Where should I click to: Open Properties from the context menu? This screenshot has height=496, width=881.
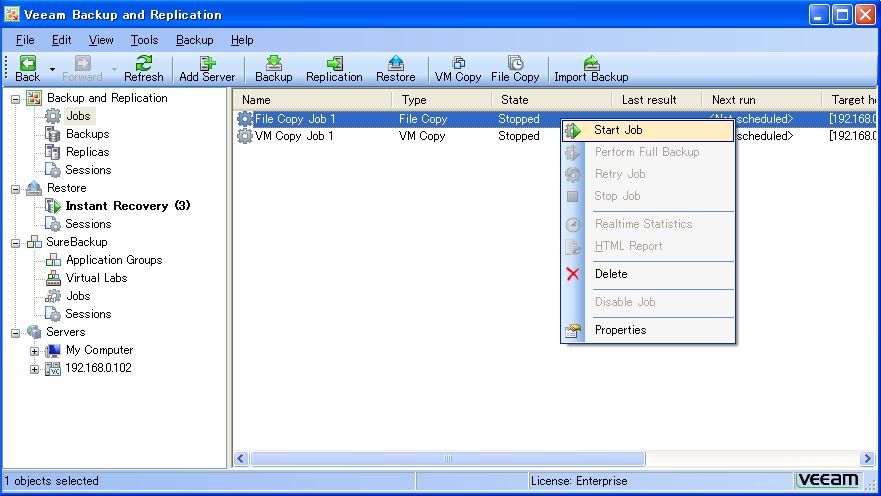(x=648, y=330)
